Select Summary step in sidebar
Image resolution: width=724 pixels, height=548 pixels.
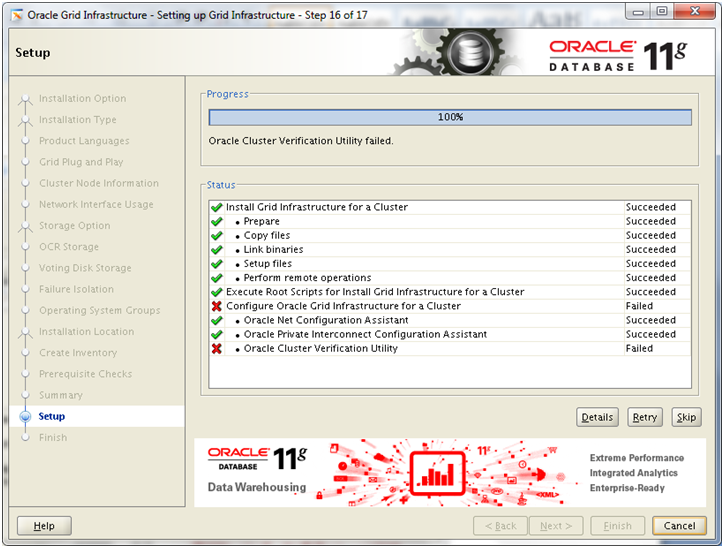(61, 395)
